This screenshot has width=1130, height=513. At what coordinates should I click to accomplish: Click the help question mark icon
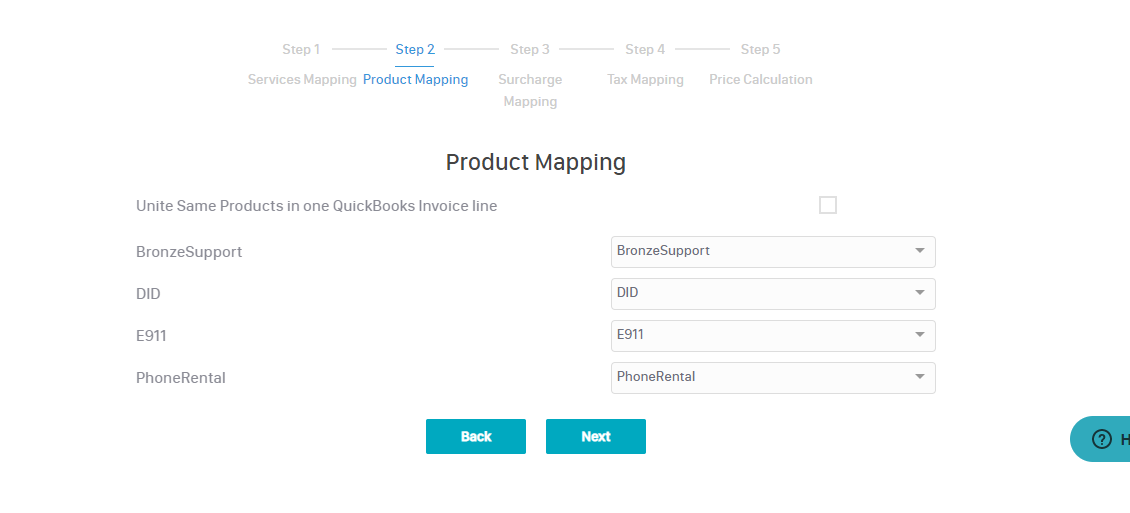click(x=1101, y=439)
